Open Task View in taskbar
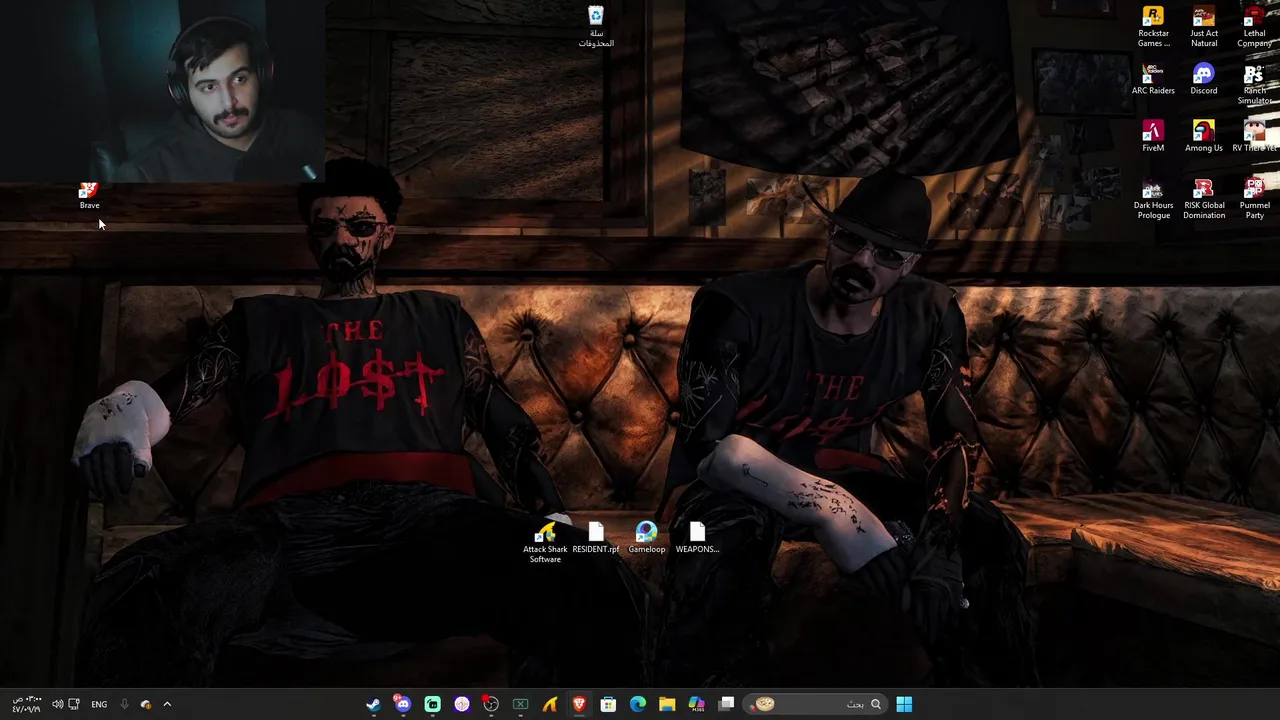Image resolution: width=1280 pixels, height=720 pixels. [x=727, y=704]
